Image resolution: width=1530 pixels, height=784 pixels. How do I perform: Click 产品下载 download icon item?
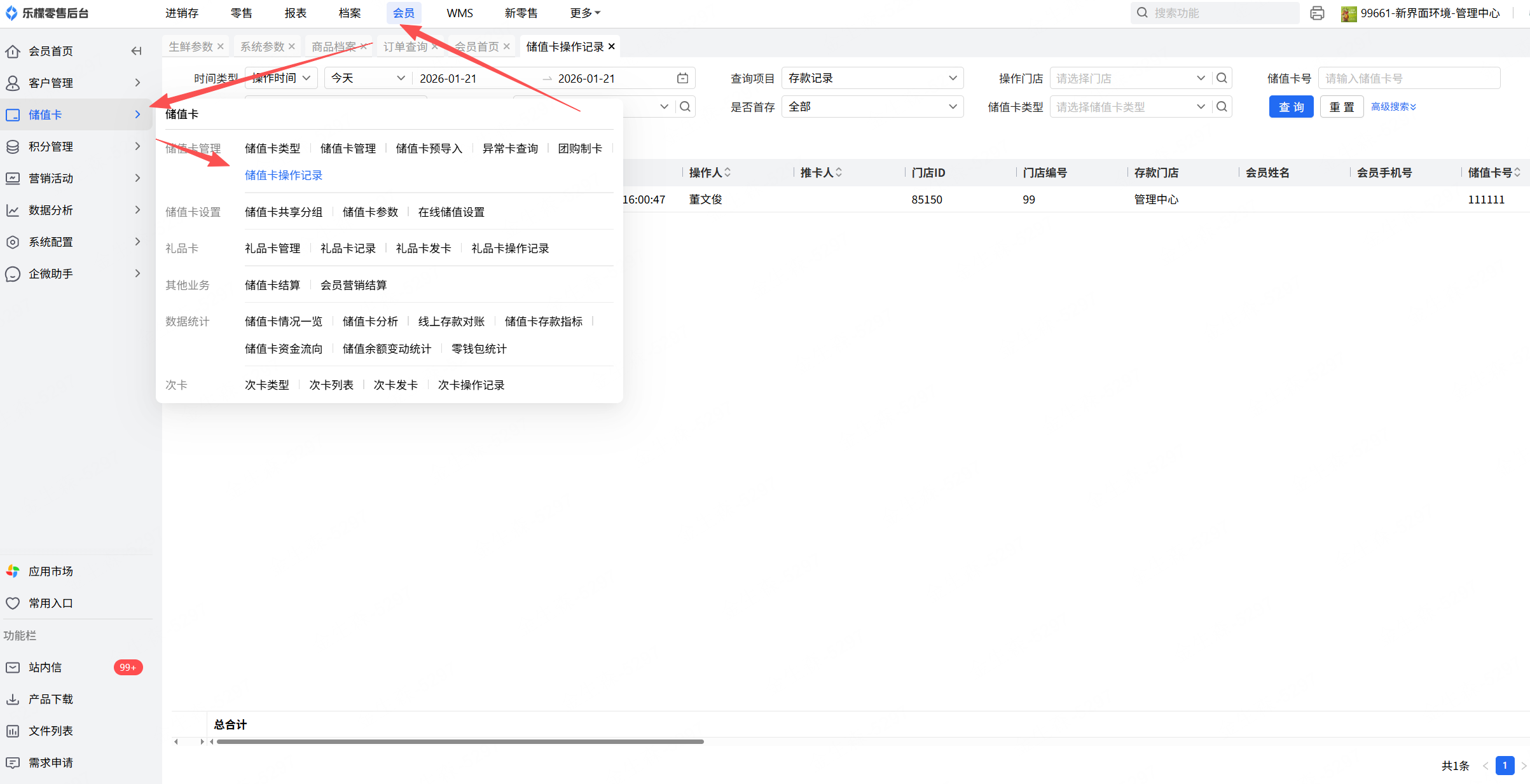coord(50,699)
